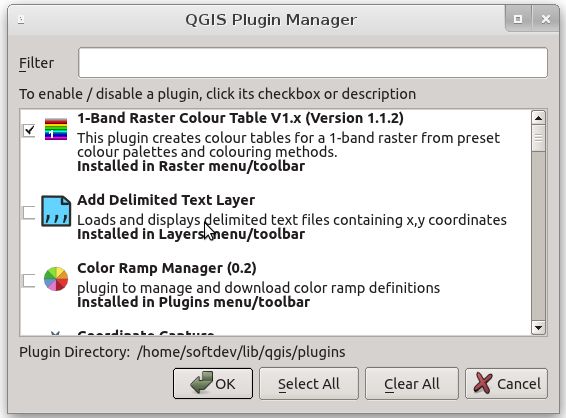566x418 pixels.
Task: Click the partially visible Coordinate Capture icon
Action: pyautogui.click(x=55, y=333)
